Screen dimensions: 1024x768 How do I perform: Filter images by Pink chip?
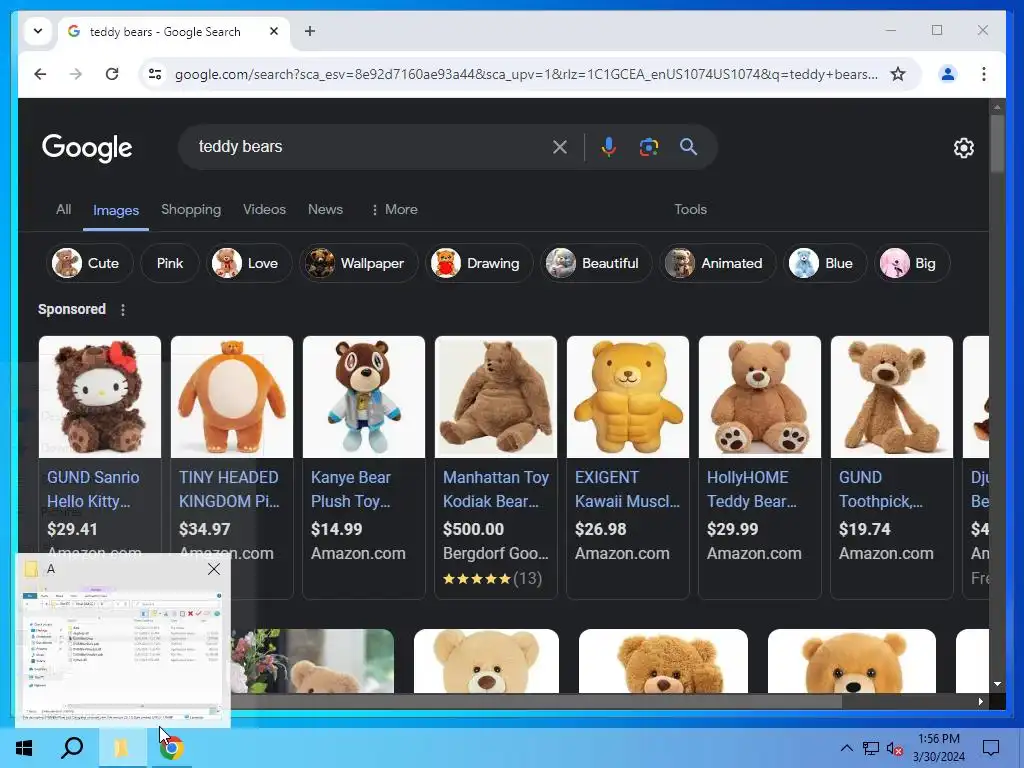[x=170, y=263]
